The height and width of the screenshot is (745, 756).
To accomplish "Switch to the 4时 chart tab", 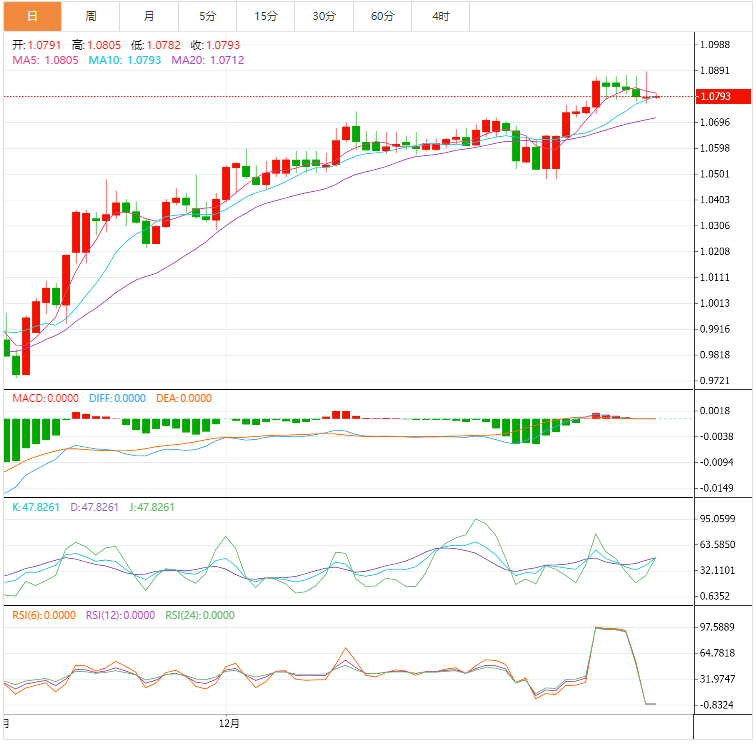I will click(440, 16).
